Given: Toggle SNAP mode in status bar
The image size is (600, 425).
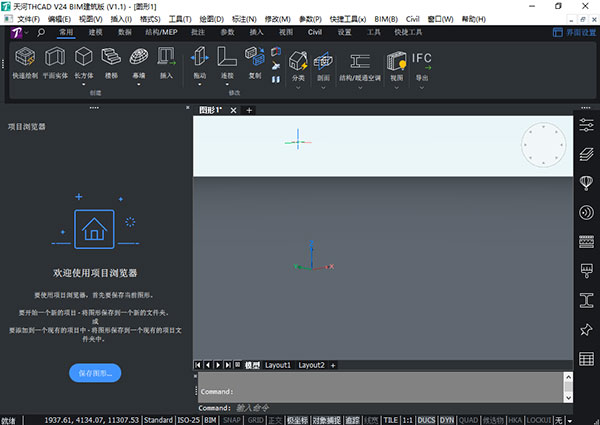Looking at the screenshot, I should point(230,419).
